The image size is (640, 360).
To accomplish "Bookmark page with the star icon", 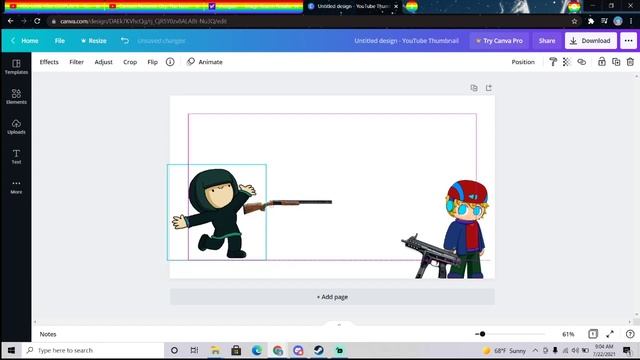I will [574, 21].
